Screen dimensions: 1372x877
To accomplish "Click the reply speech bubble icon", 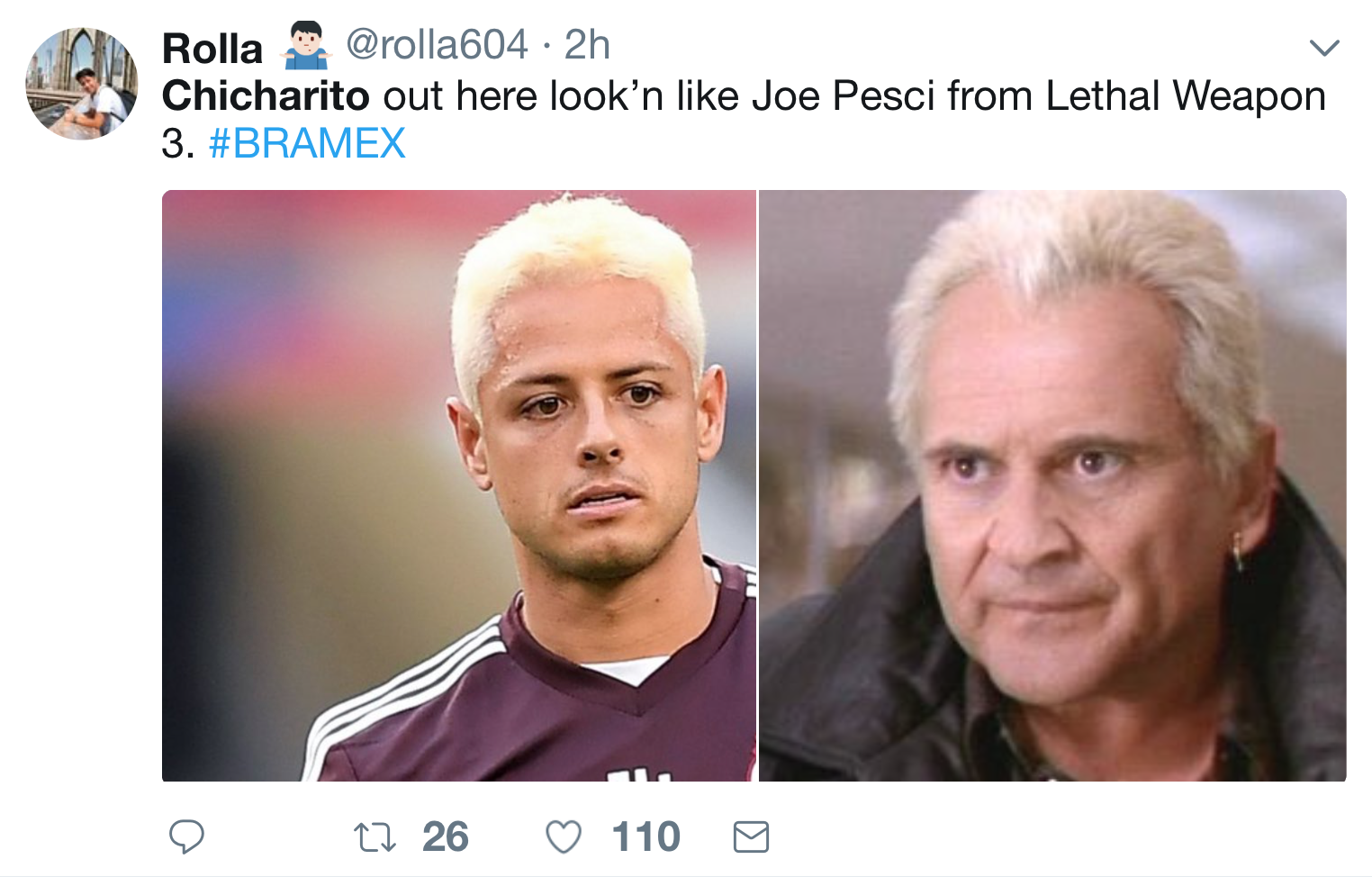I will [187, 836].
